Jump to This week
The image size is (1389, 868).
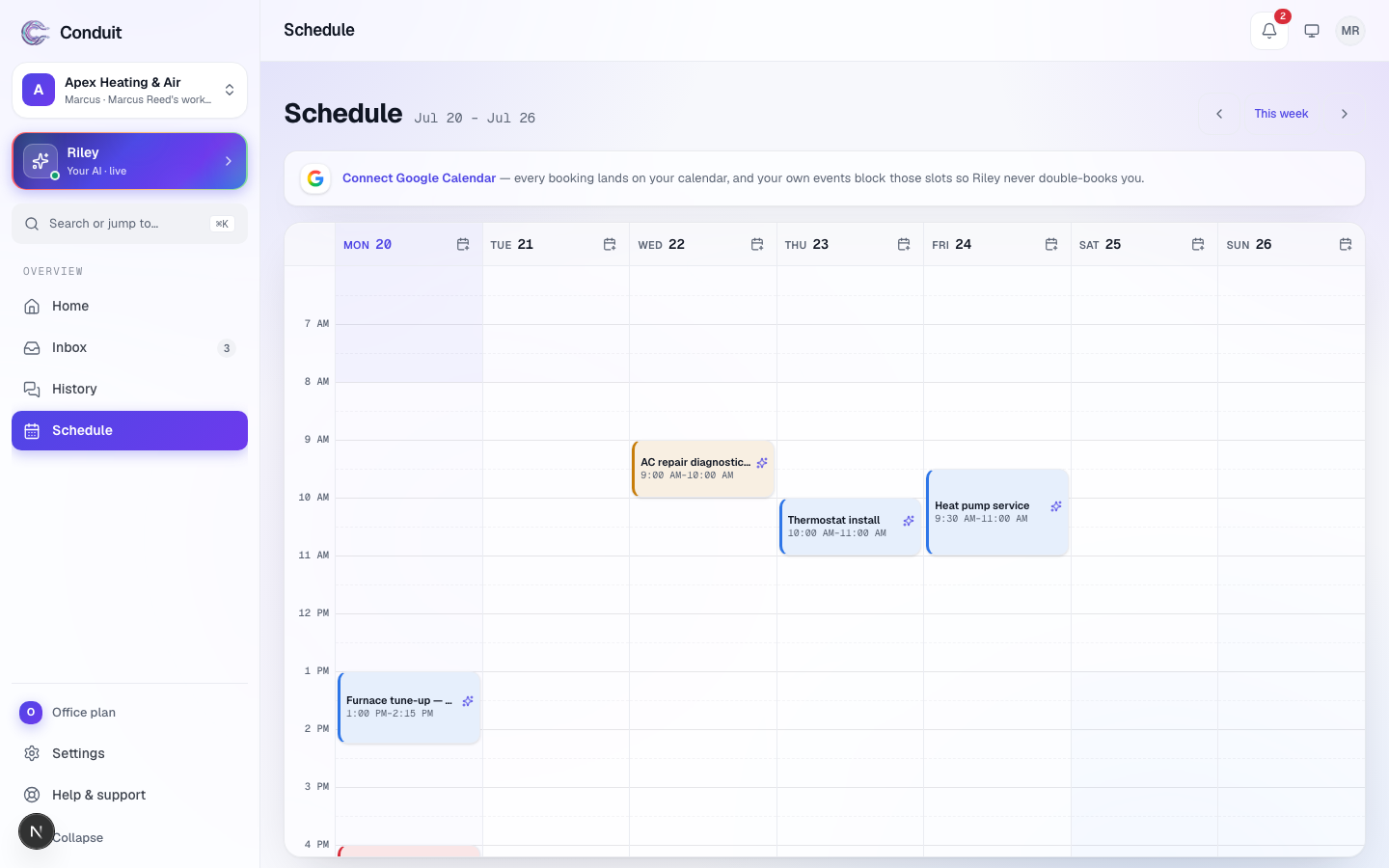tap(1281, 114)
